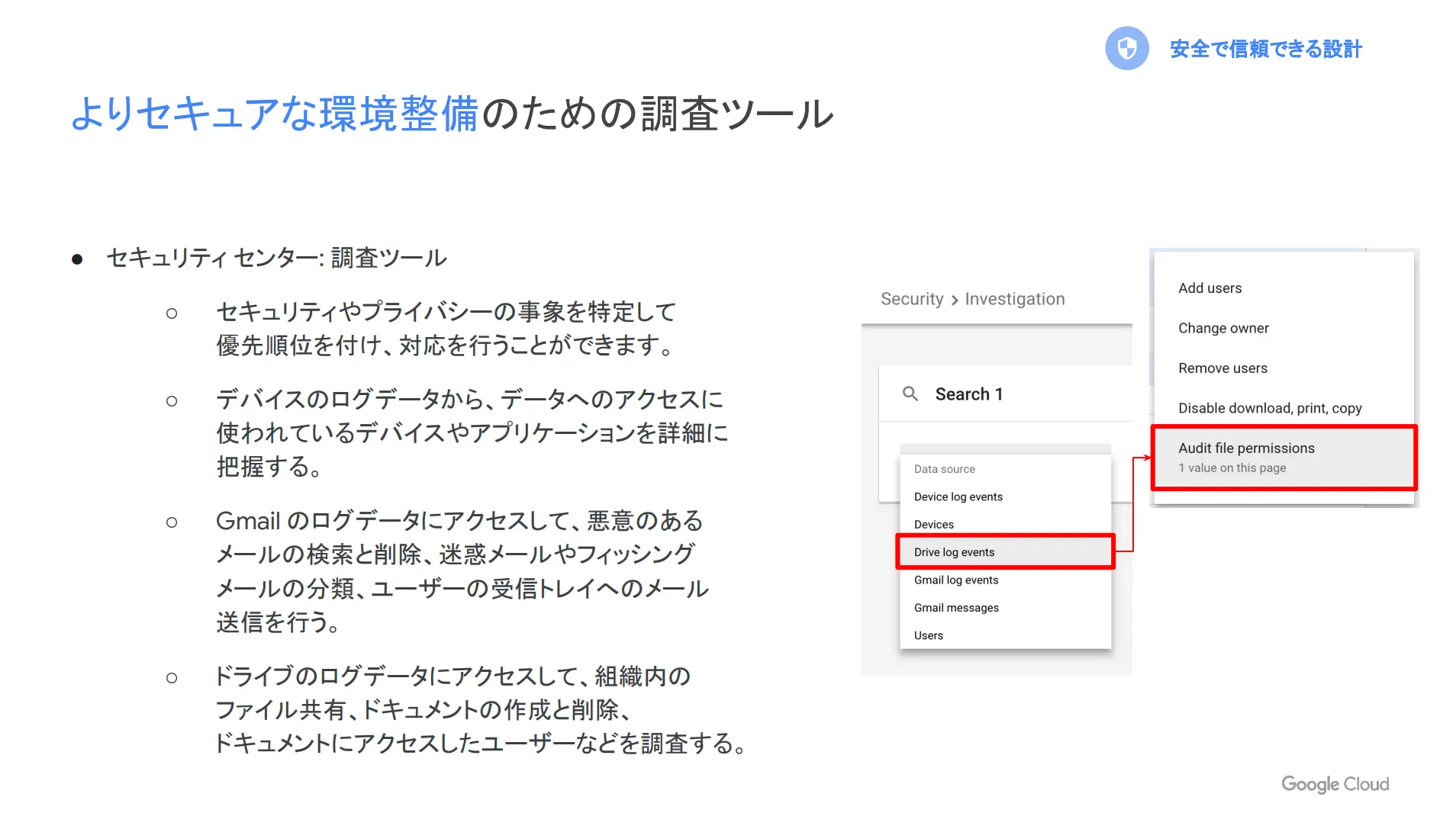The image size is (1456, 813).
Task: Click the Google Cloud logo
Action: tap(1335, 784)
